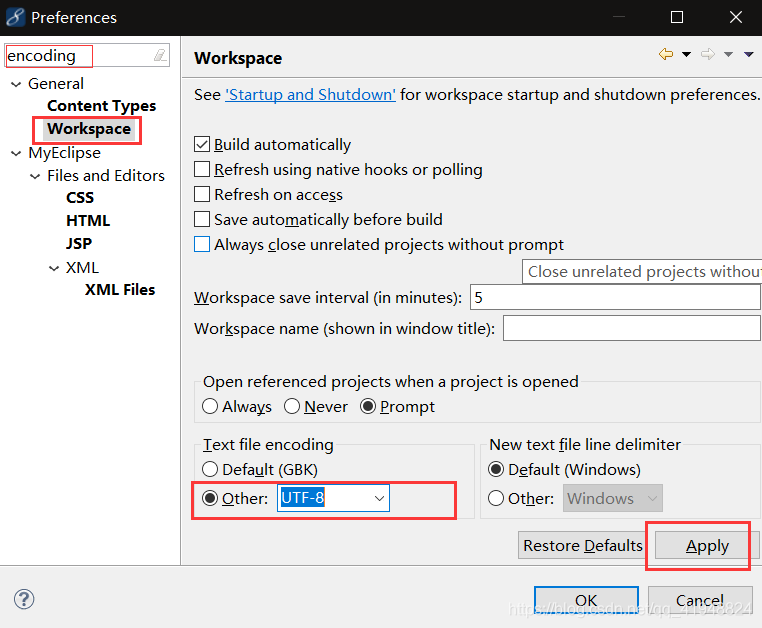Maximize the Preferences window
Viewport: 762px width, 628px height.
point(677,17)
